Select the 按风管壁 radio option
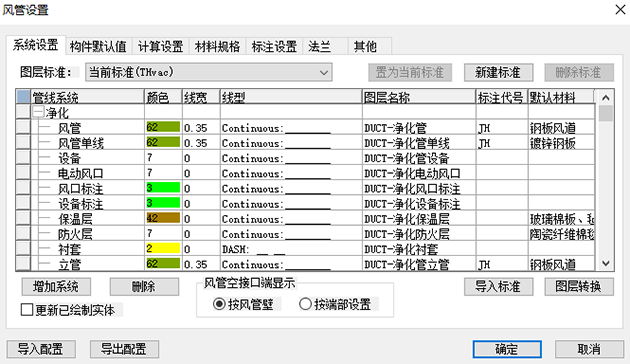This screenshot has height=364, width=630. point(219,304)
